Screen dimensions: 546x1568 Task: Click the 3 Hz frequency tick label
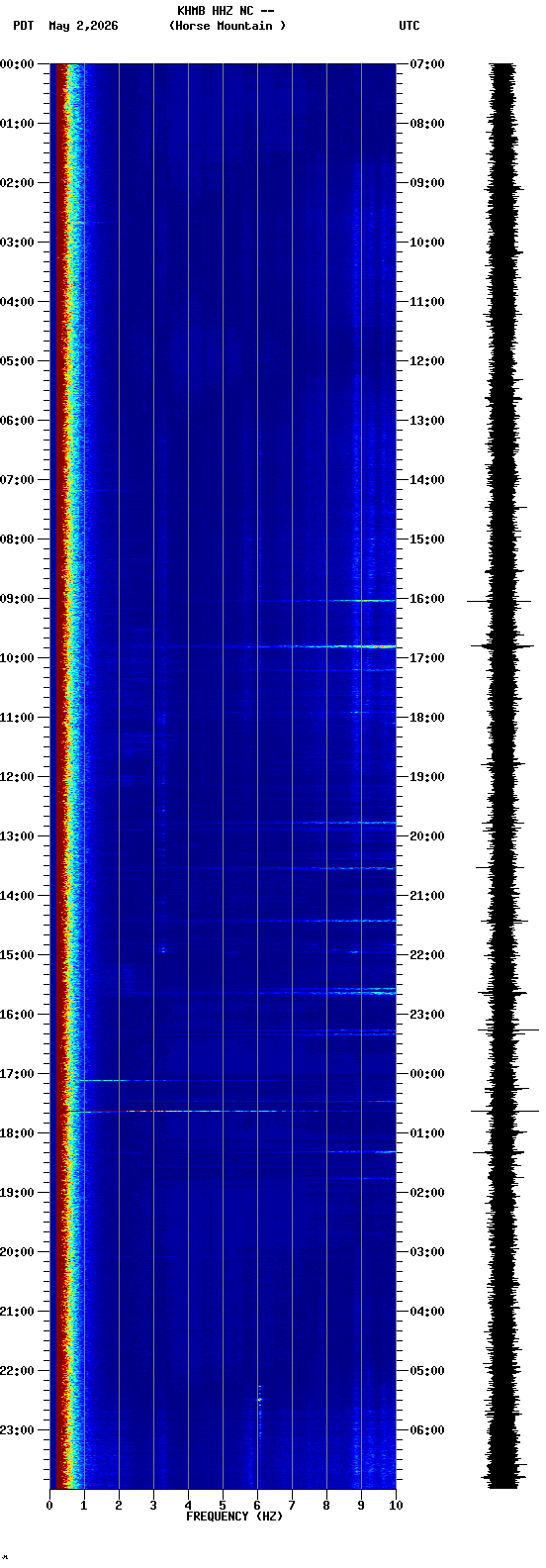[x=153, y=1506]
